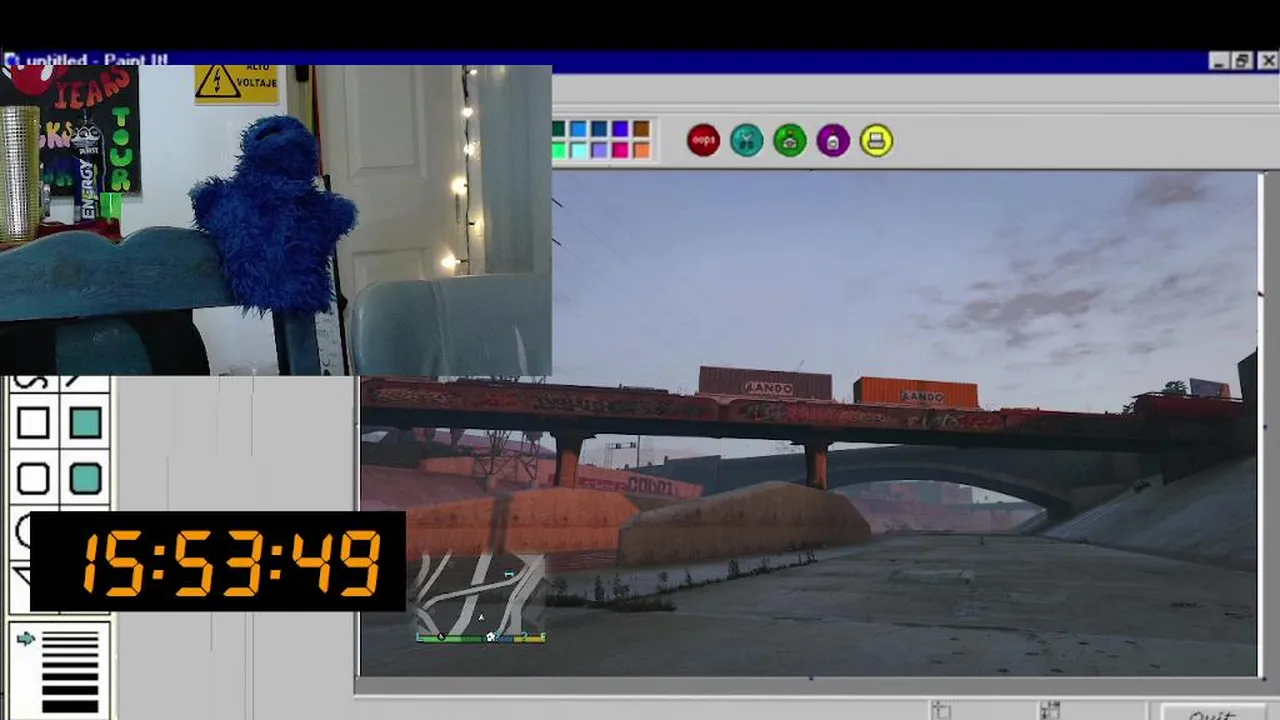Image resolution: width=1280 pixels, height=720 pixels.
Task: Pick the dark green color swatch
Action: [x=559, y=129]
